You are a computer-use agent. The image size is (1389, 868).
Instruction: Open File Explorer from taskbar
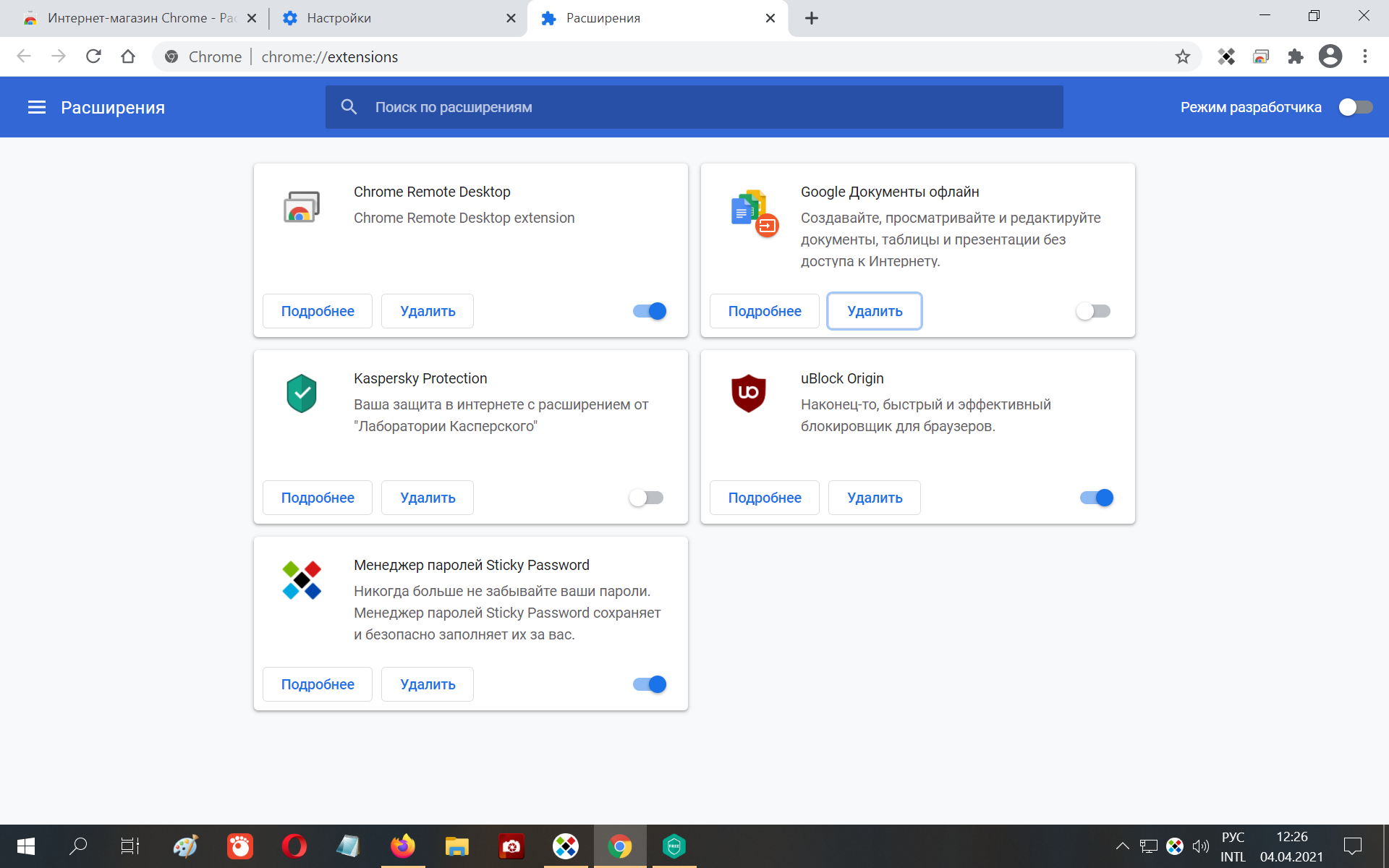click(457, 846)
